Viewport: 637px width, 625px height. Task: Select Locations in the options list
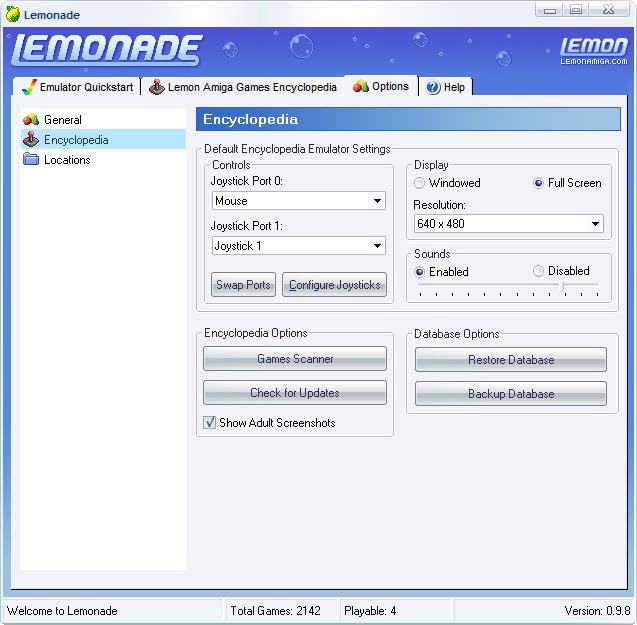coord(103,159)
